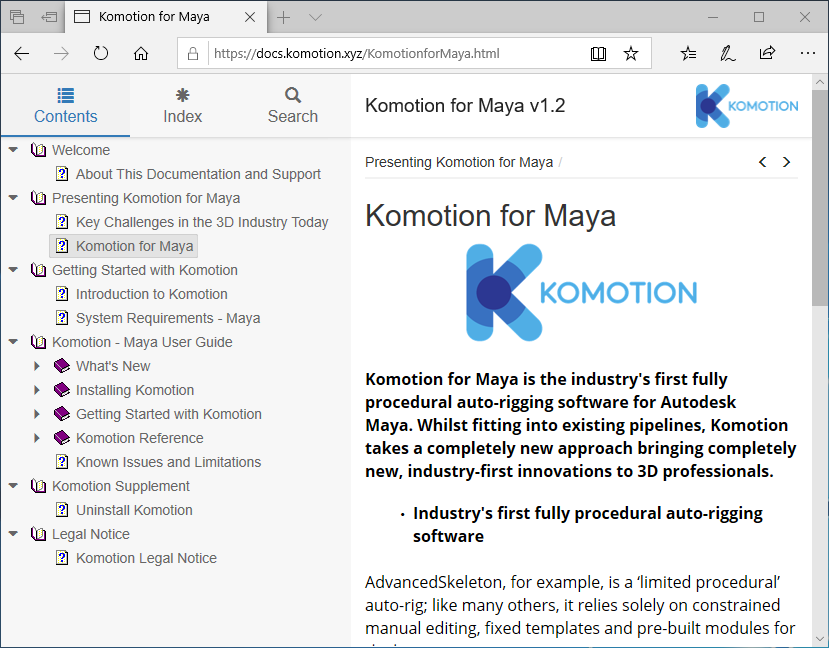Click the What's New purple book icon

click(62, 366)
